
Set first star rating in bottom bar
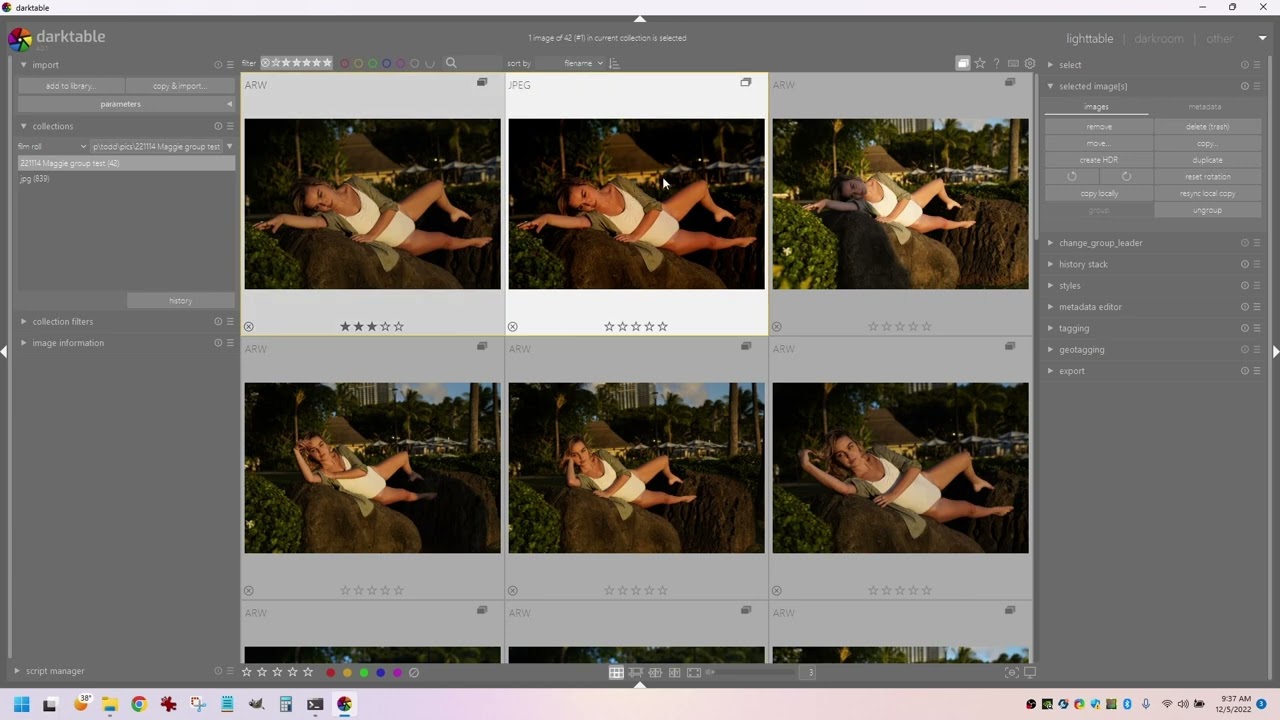247,672
